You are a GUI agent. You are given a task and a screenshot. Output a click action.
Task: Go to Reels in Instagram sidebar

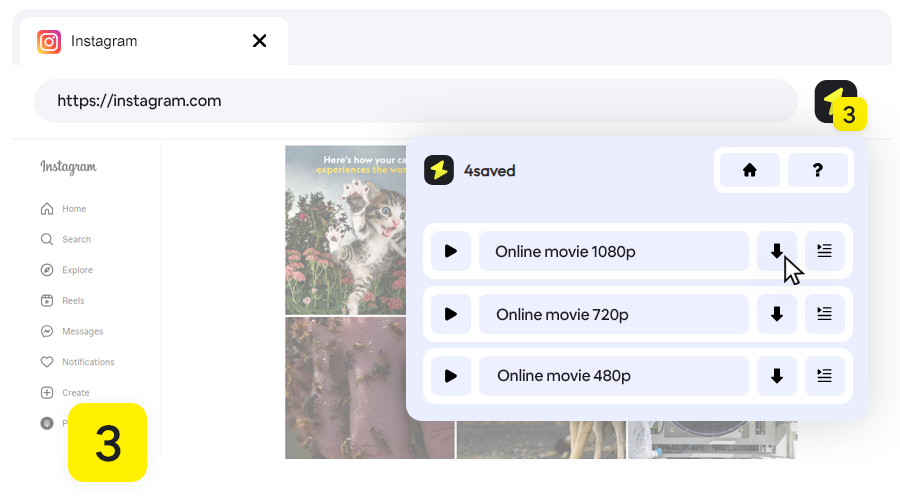(73, 301)
